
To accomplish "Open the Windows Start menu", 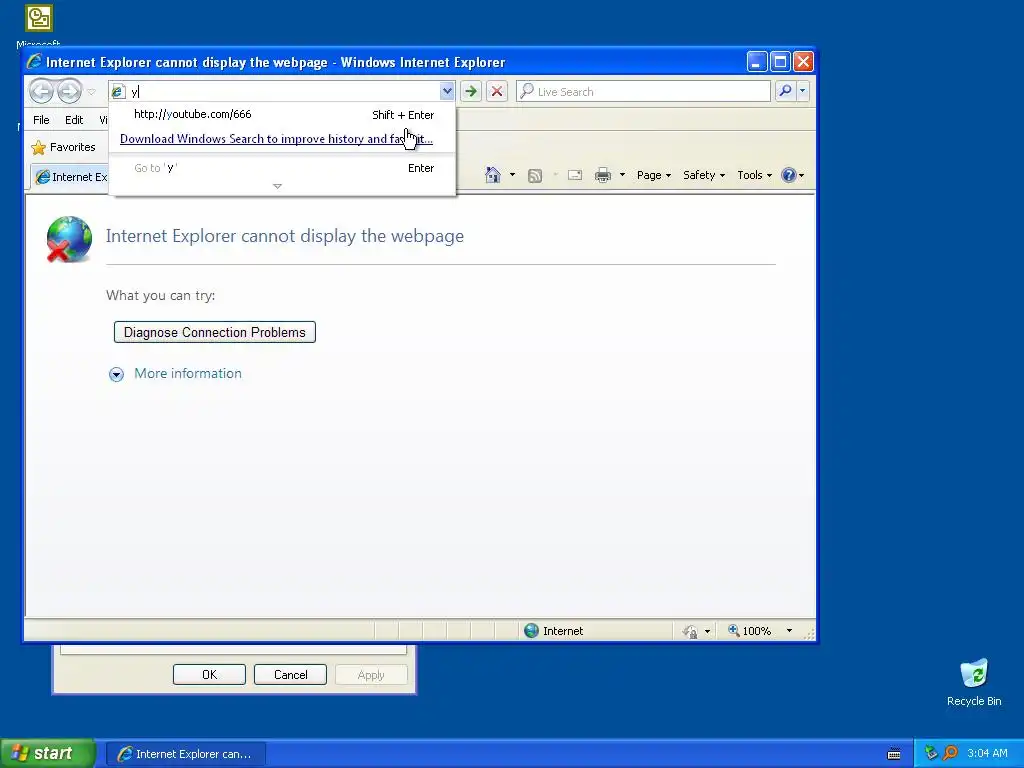I will click(x=47, y=753).
